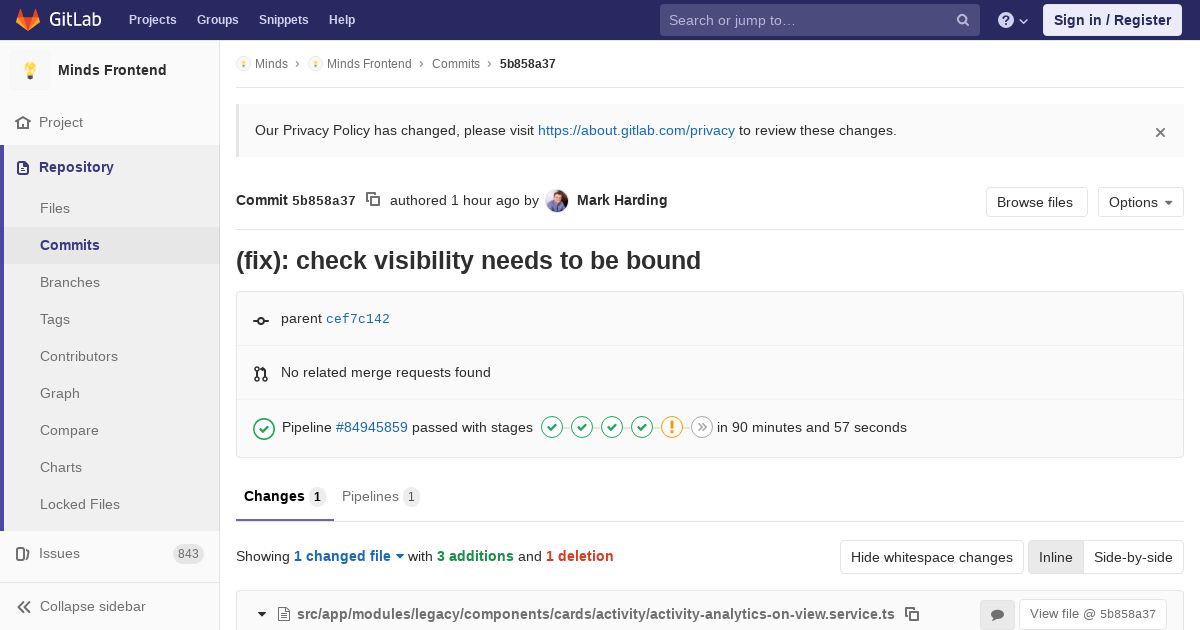Click Hide whitespace changes button
The height and width of the screenshot is (630, 1200).
[x=931, y=557]
